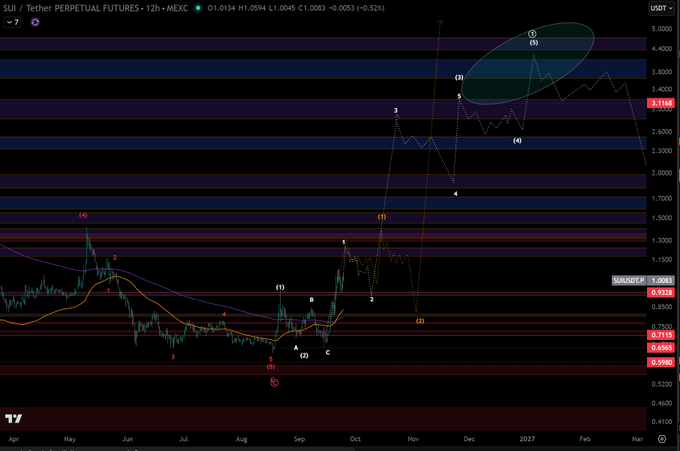The image size is (680, 451).
Task: Select the white (4) wave label near 2027
Action: (517, 141)
